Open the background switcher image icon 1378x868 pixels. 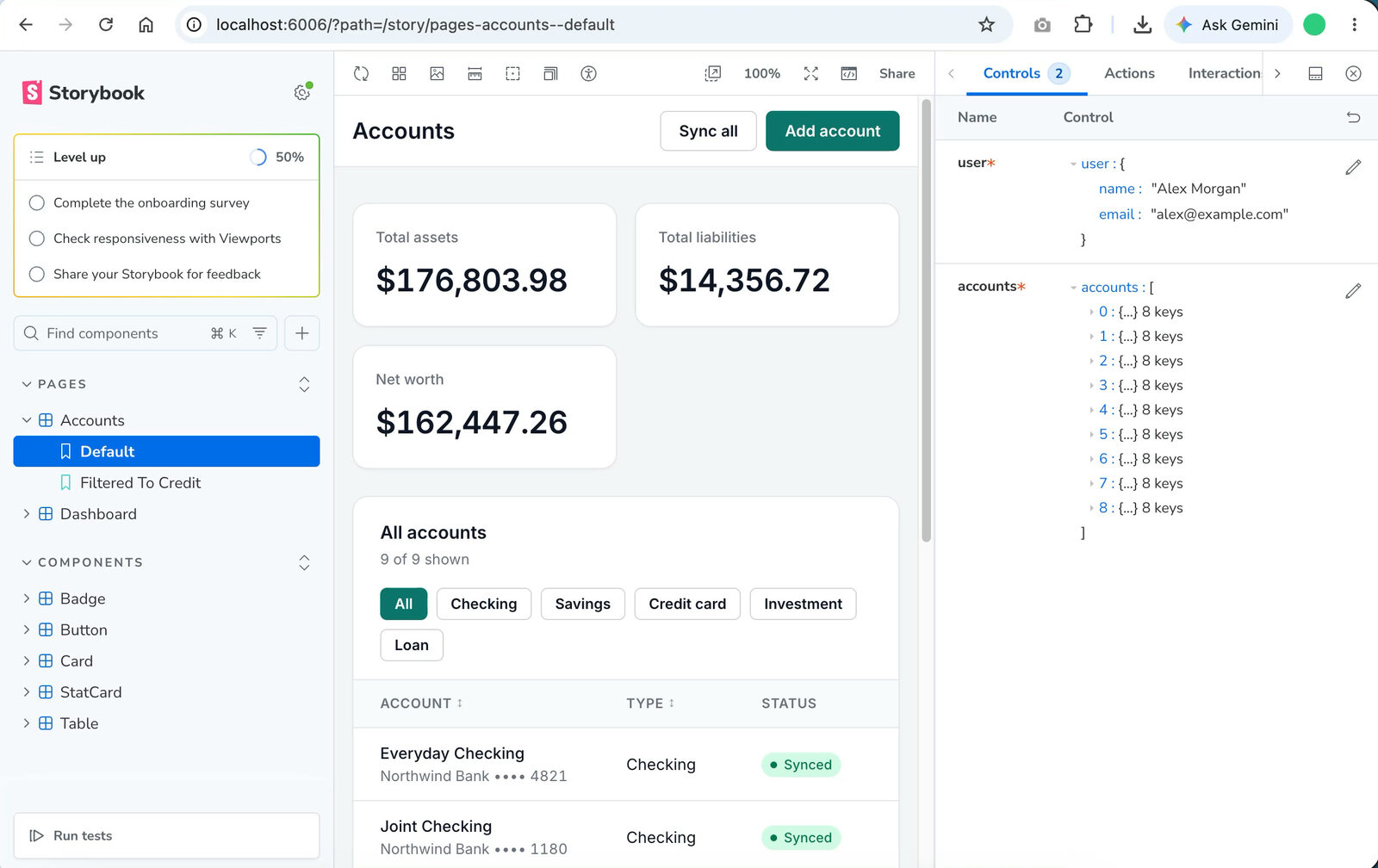437,74
